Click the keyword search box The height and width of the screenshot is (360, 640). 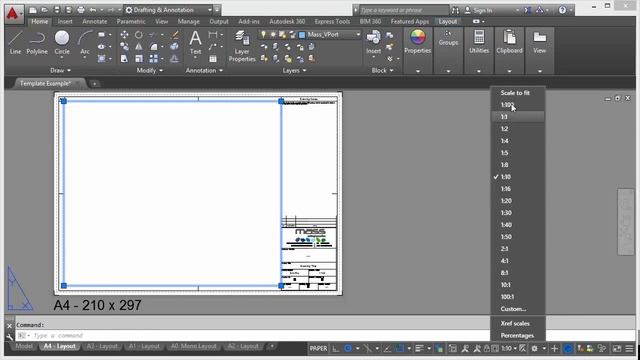pos(403,10)
